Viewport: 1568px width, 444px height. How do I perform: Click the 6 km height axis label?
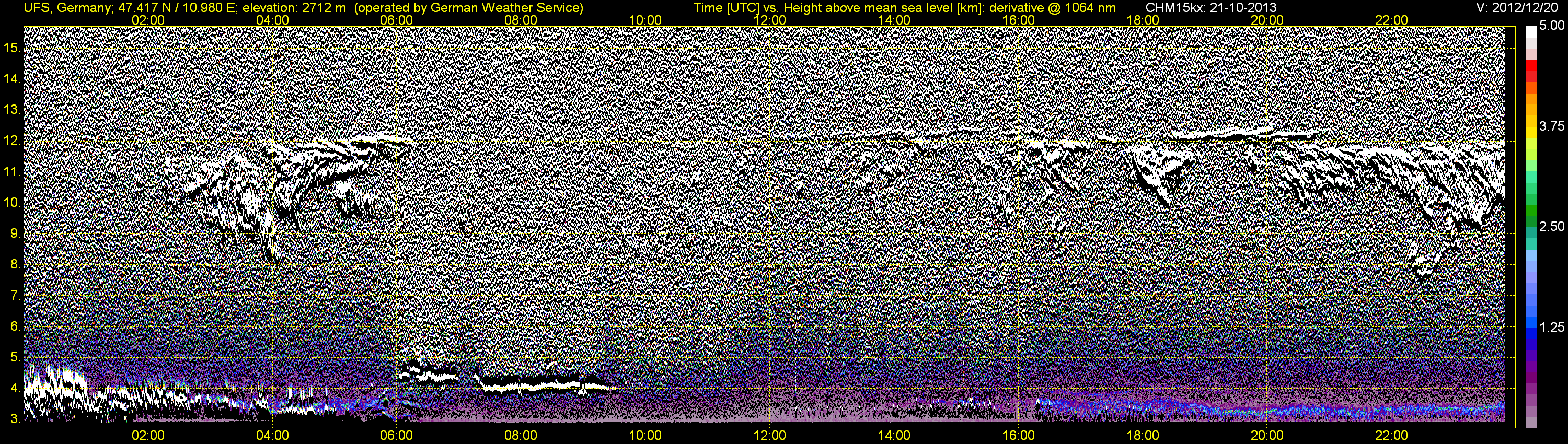point(15,326)
